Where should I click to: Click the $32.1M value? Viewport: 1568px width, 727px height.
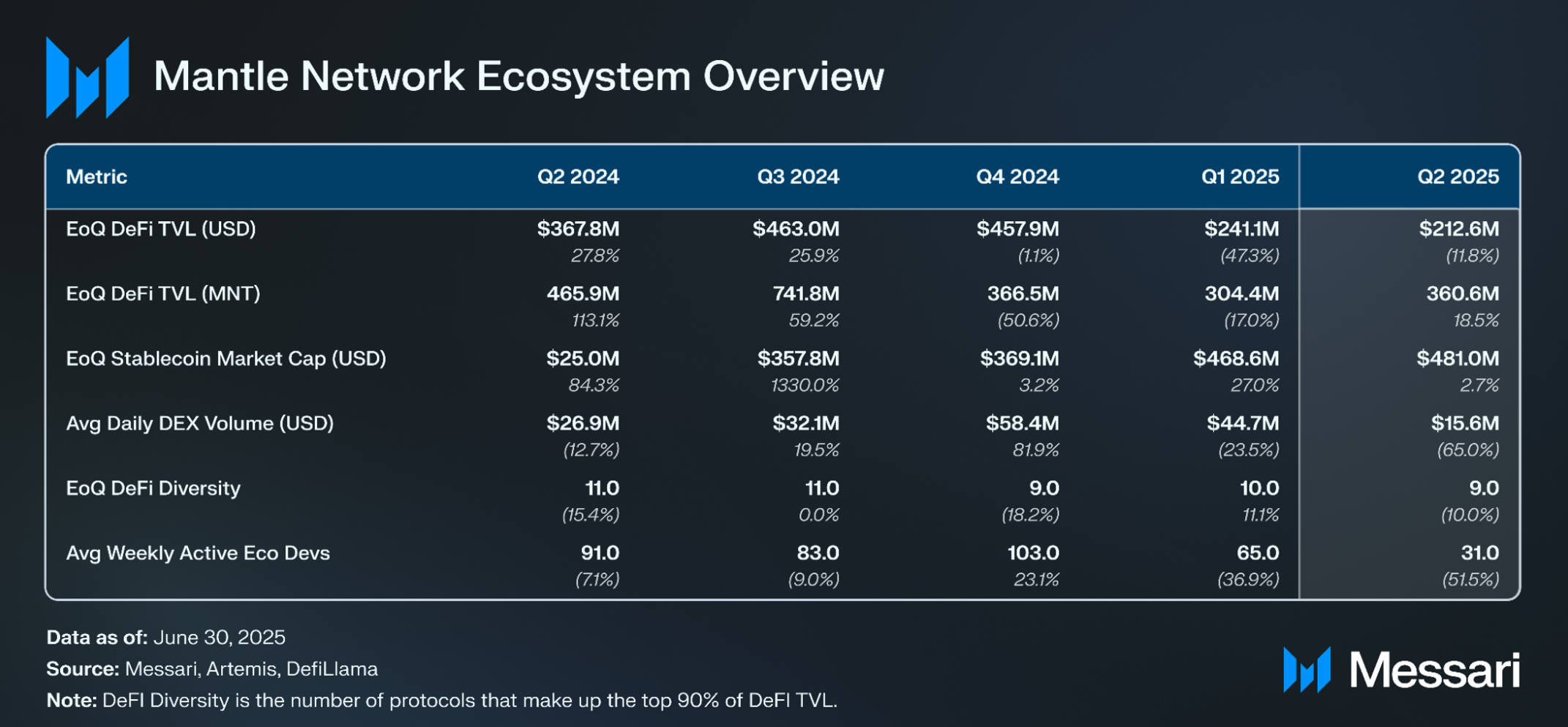tap(806, 424)
